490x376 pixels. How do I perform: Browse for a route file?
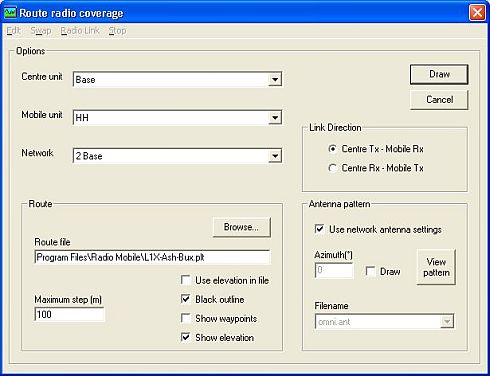click(241, 227)
